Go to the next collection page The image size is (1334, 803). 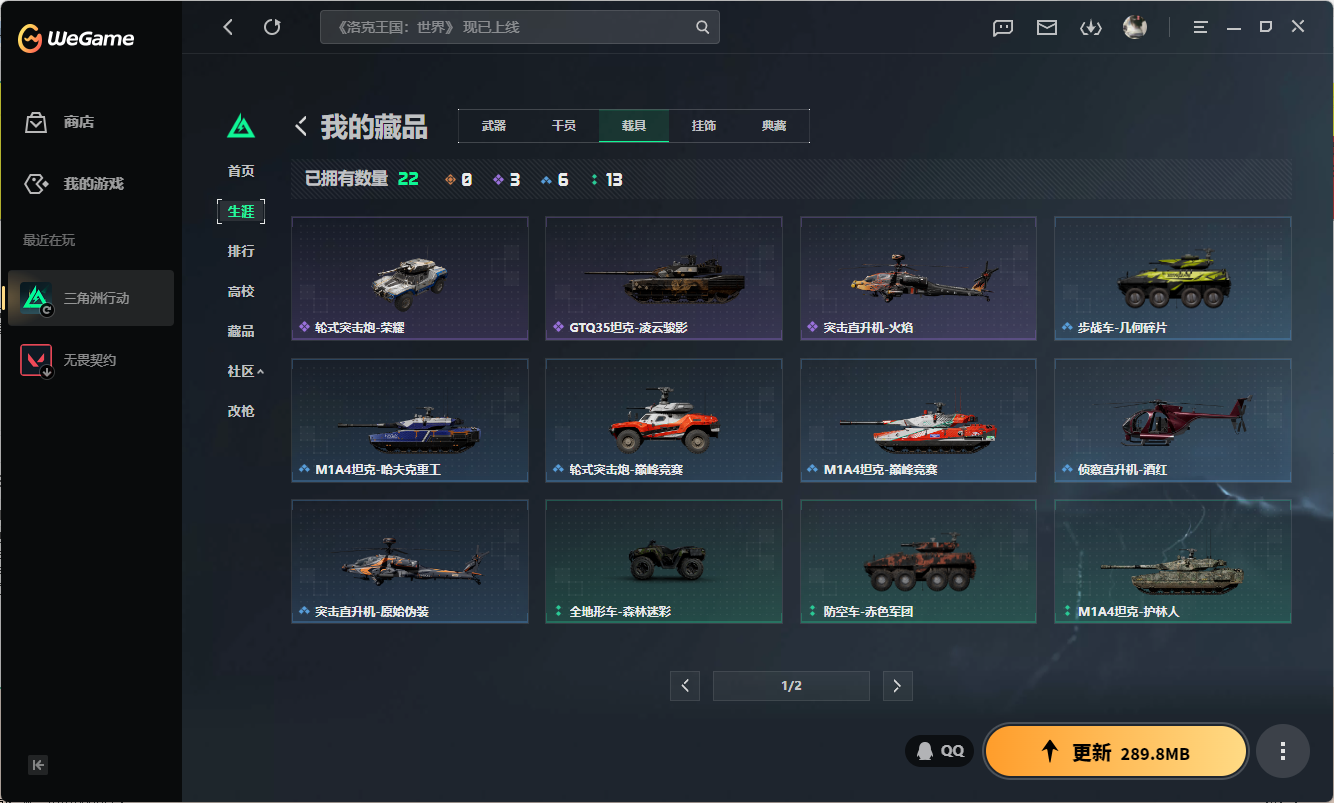point(897,686)
